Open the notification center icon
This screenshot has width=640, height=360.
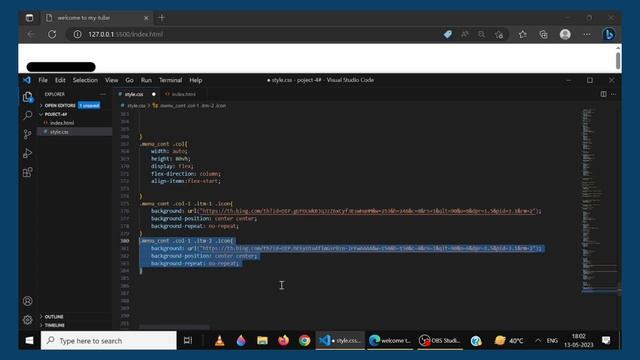(606, 340)
